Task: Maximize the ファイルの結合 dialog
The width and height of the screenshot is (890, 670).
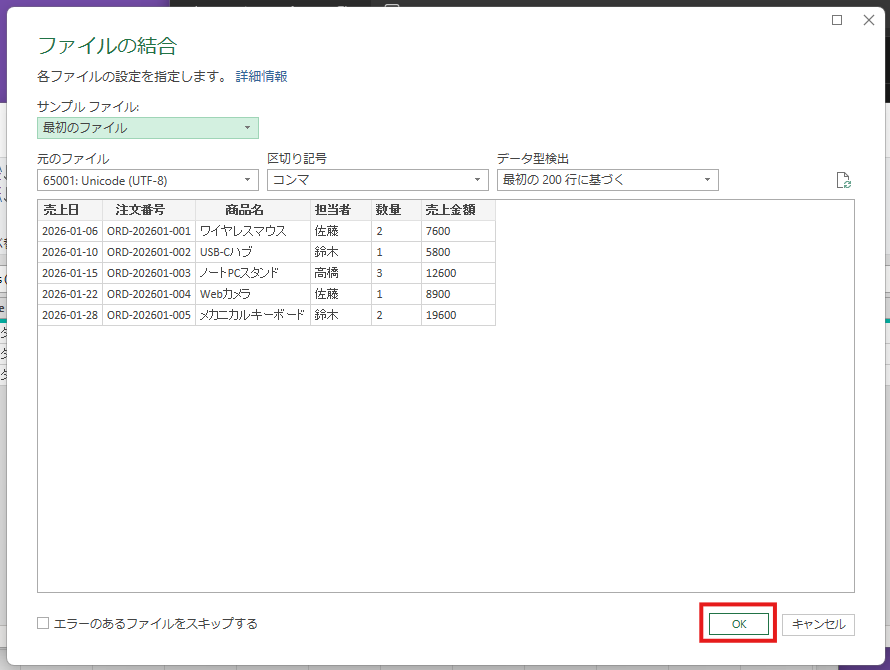Action: [837, 20]
